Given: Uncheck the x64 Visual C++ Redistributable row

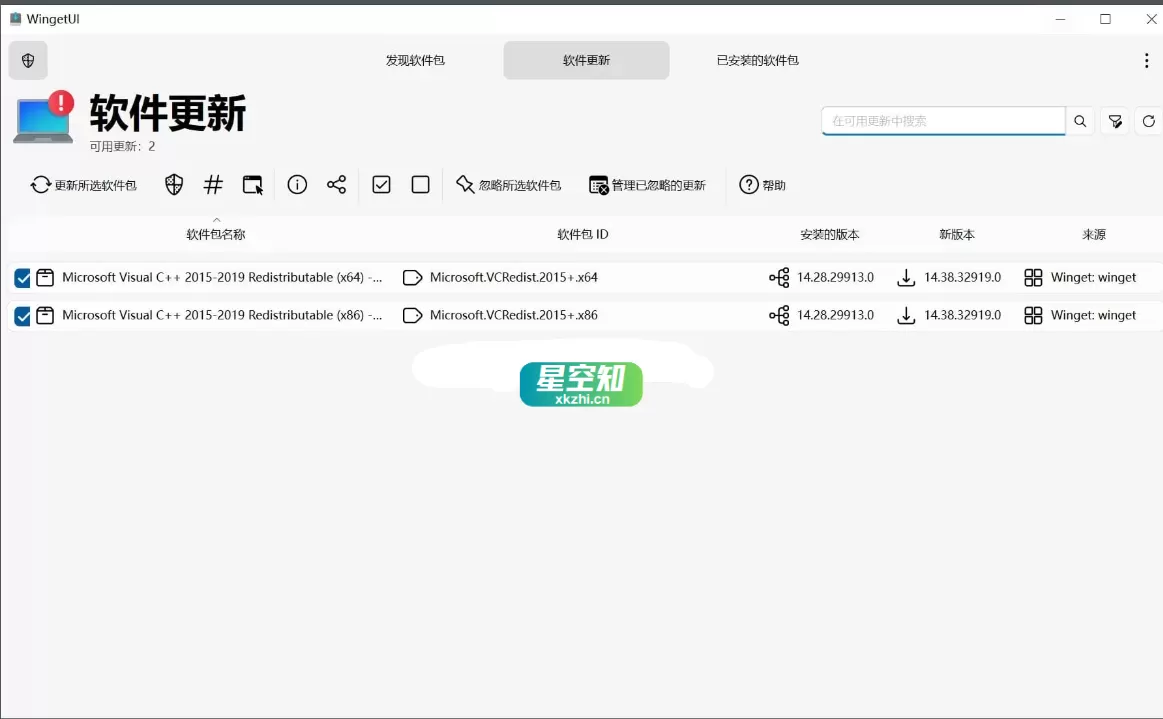Looking at the screenshot, I should [x=22, y=277].
